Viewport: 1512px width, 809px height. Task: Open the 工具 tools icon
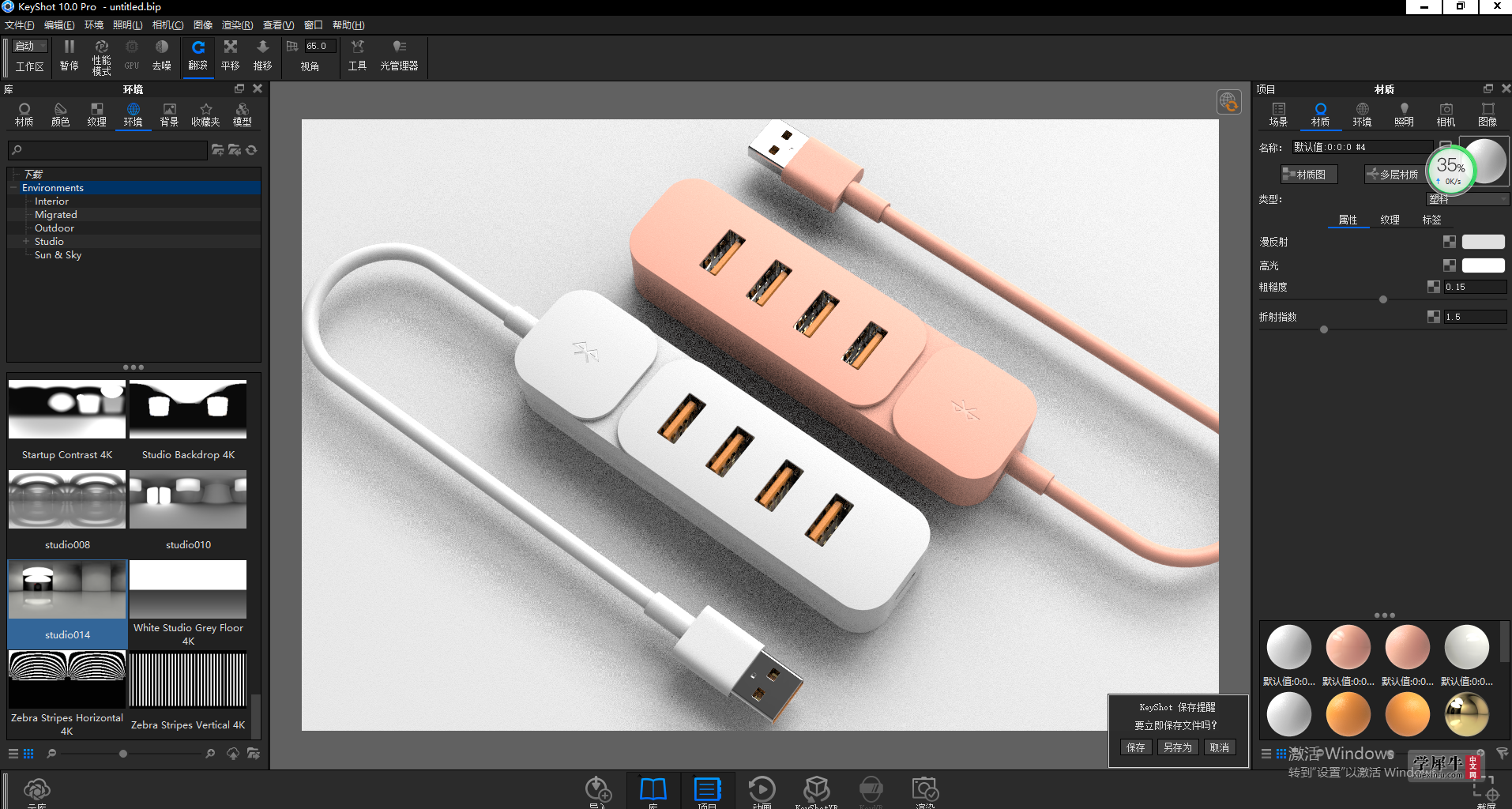358,55
